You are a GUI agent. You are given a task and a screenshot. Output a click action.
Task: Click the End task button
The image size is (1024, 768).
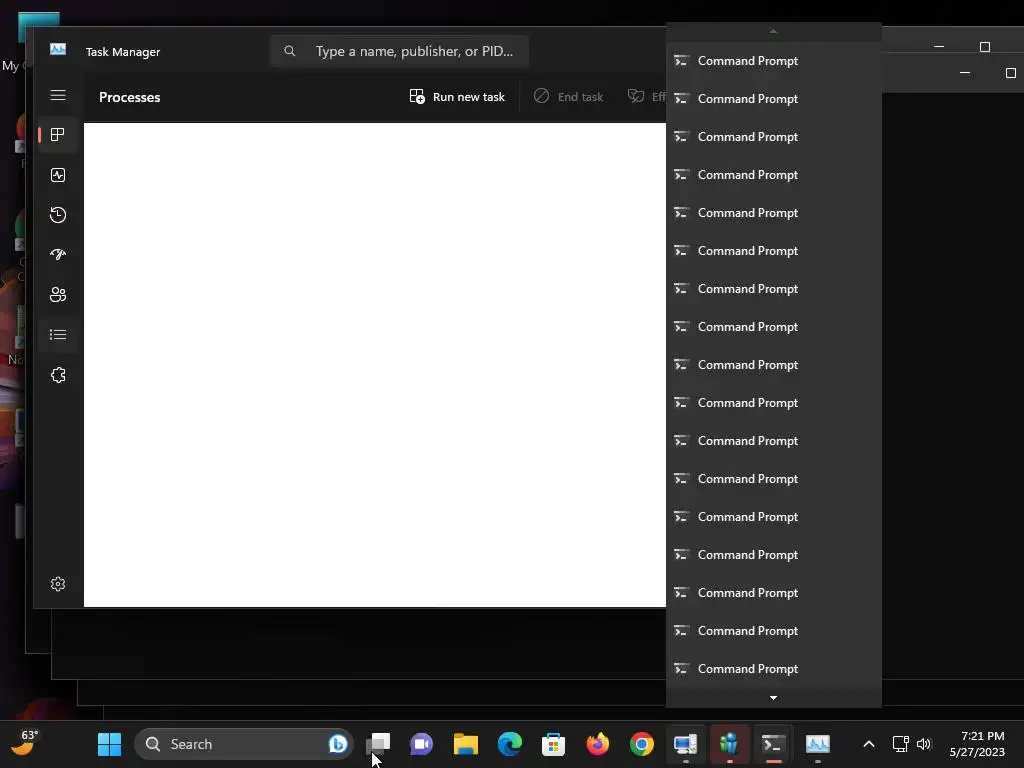click(568, 97)
